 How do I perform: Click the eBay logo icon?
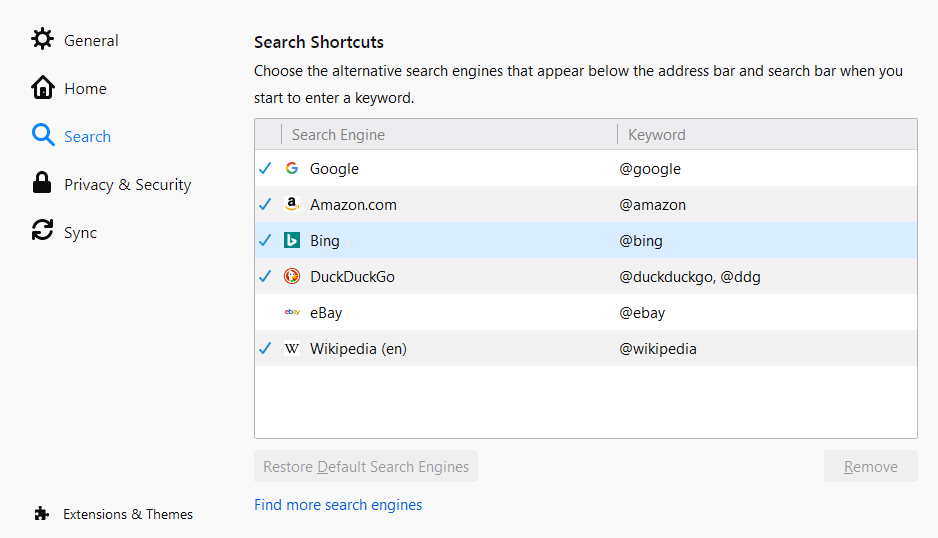click(292, 312)
